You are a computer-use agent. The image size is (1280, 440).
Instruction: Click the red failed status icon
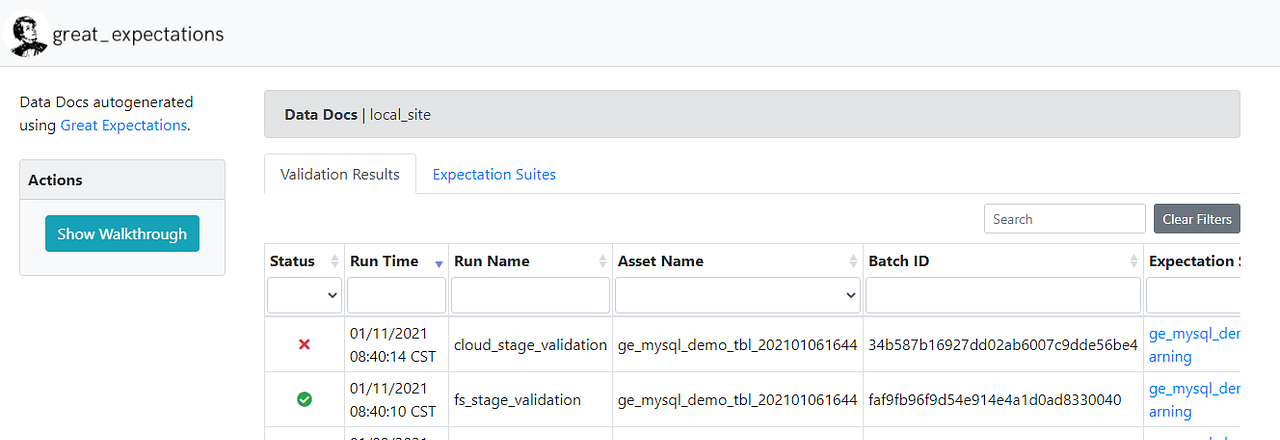pos(305,344)
